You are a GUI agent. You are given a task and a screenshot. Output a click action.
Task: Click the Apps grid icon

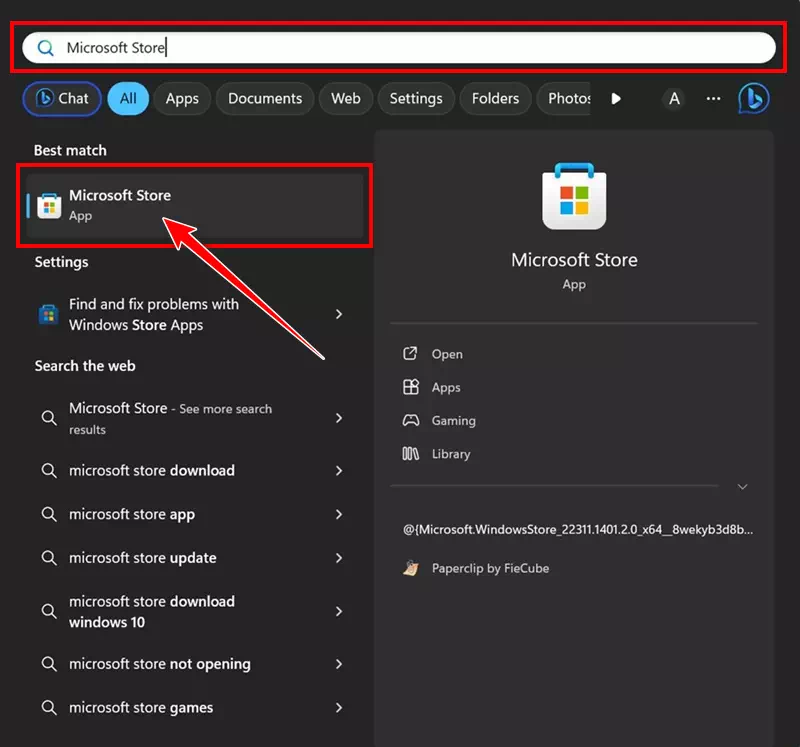(x=411, y=387)
